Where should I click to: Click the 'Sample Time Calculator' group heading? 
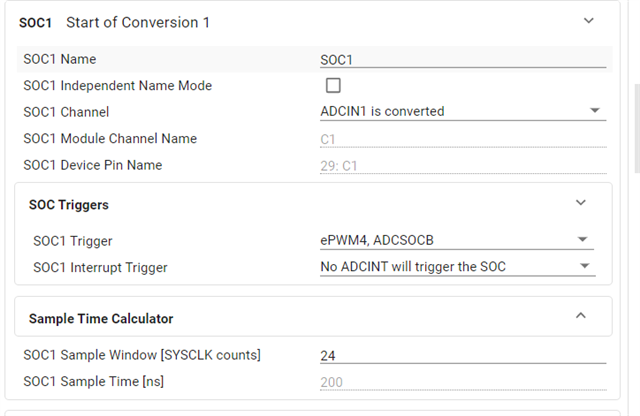coord(101,318)
